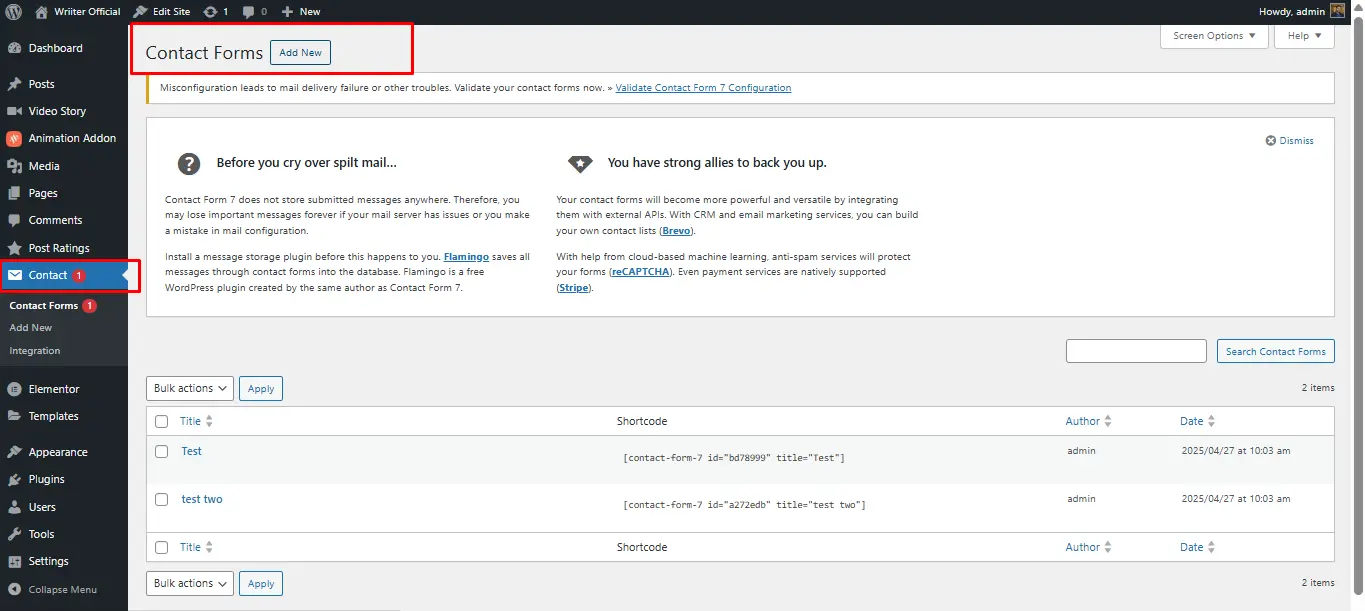Click the bottom Apply button

tap(261, 583)
